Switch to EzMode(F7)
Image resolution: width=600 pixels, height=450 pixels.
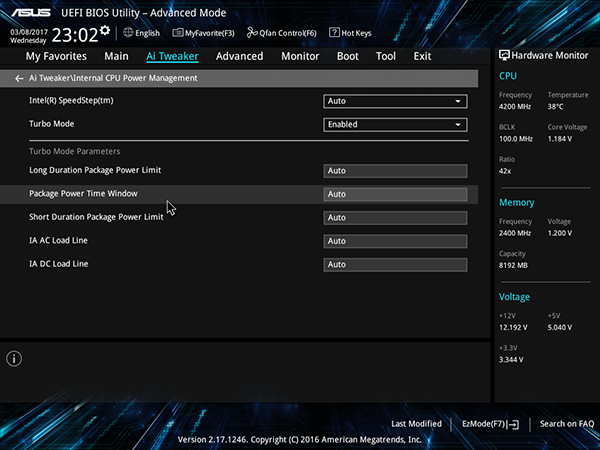coord(491,424)
